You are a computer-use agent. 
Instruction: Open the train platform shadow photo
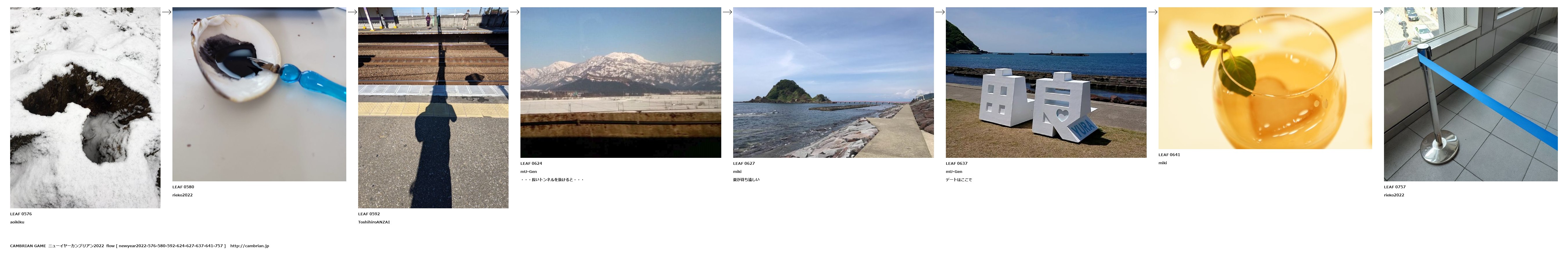pyautogui.click(x=434, y=108)
